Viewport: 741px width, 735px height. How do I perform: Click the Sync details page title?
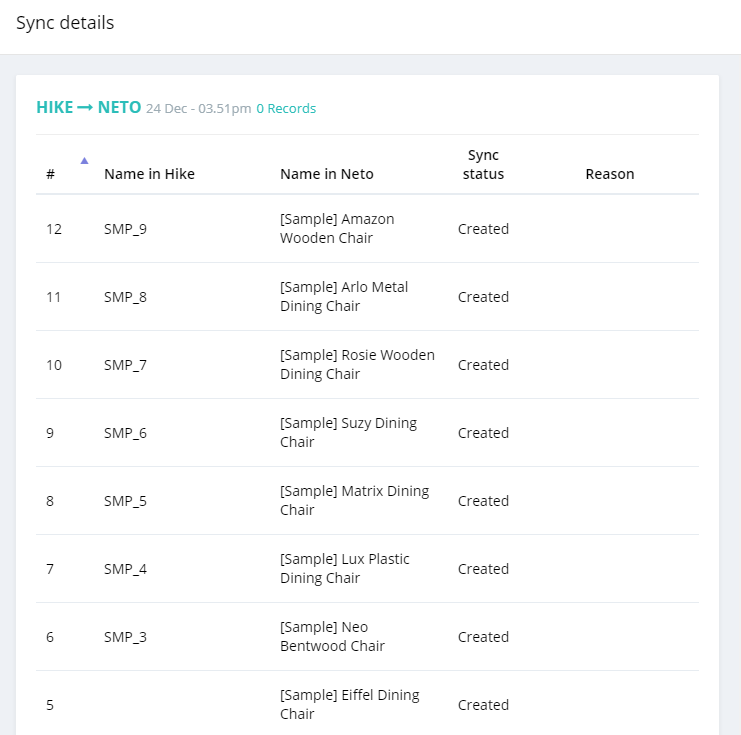pyautogui.click(x=65, y=23)
